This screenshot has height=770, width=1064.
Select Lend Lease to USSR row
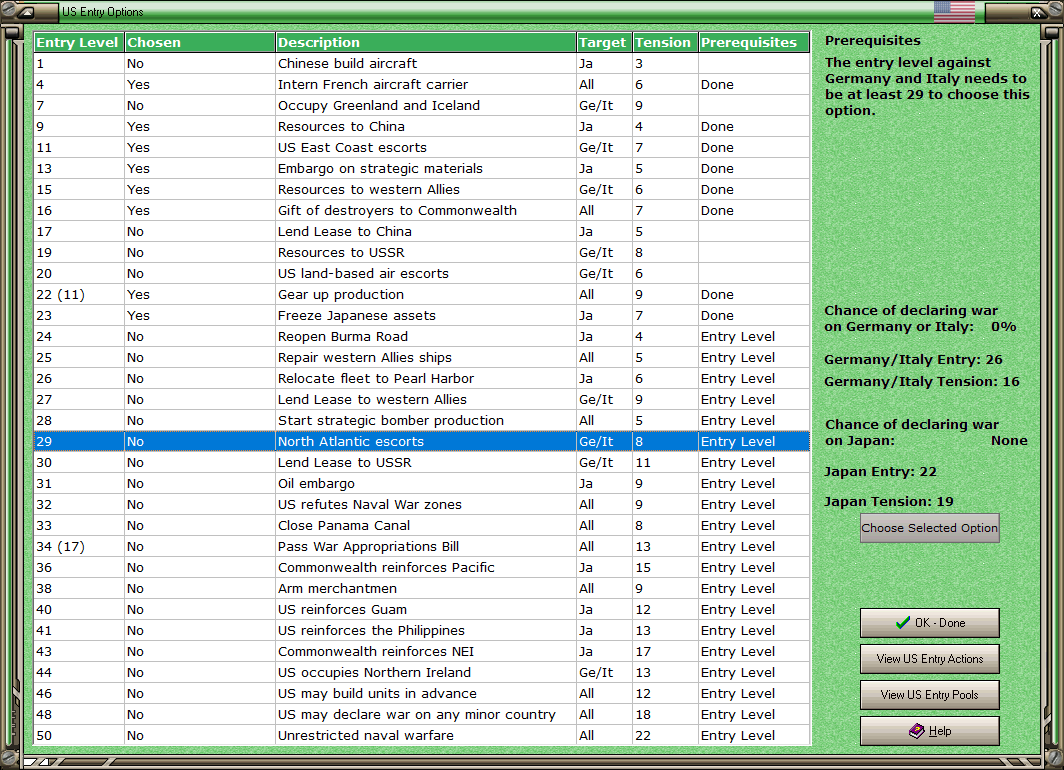coord(422,463)
